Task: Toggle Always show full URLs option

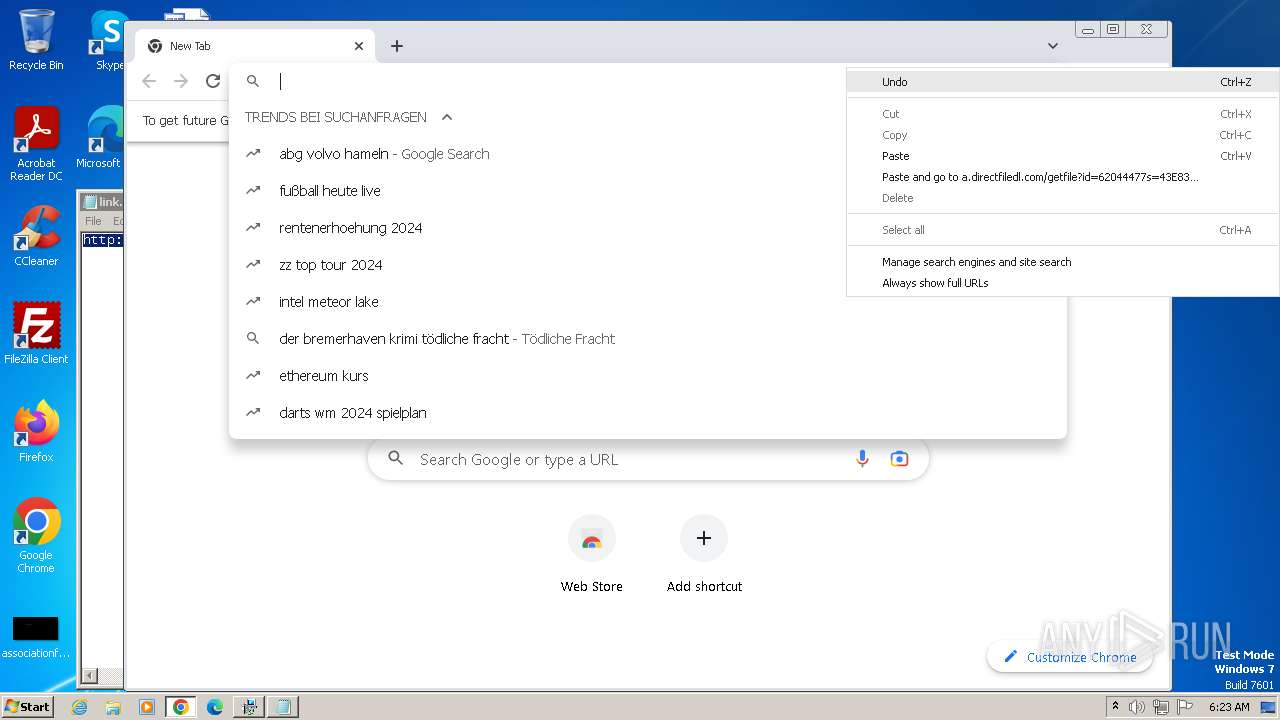Action: 1063,283
